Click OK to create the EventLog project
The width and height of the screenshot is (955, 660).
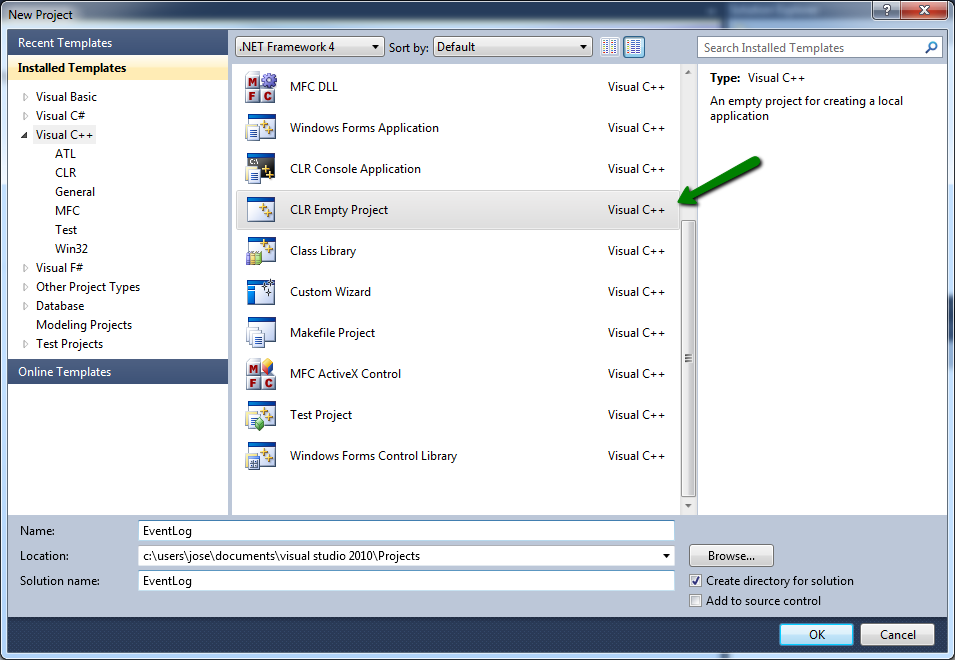click(816, 634)
